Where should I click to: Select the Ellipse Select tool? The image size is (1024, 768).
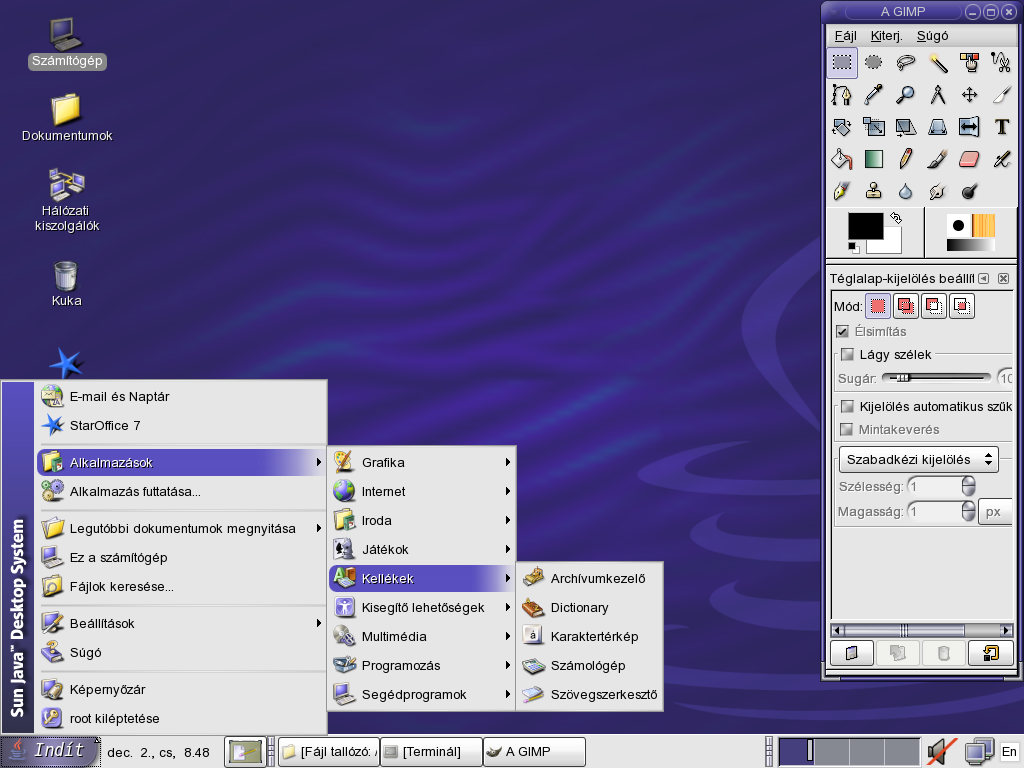tap(874, 63)
